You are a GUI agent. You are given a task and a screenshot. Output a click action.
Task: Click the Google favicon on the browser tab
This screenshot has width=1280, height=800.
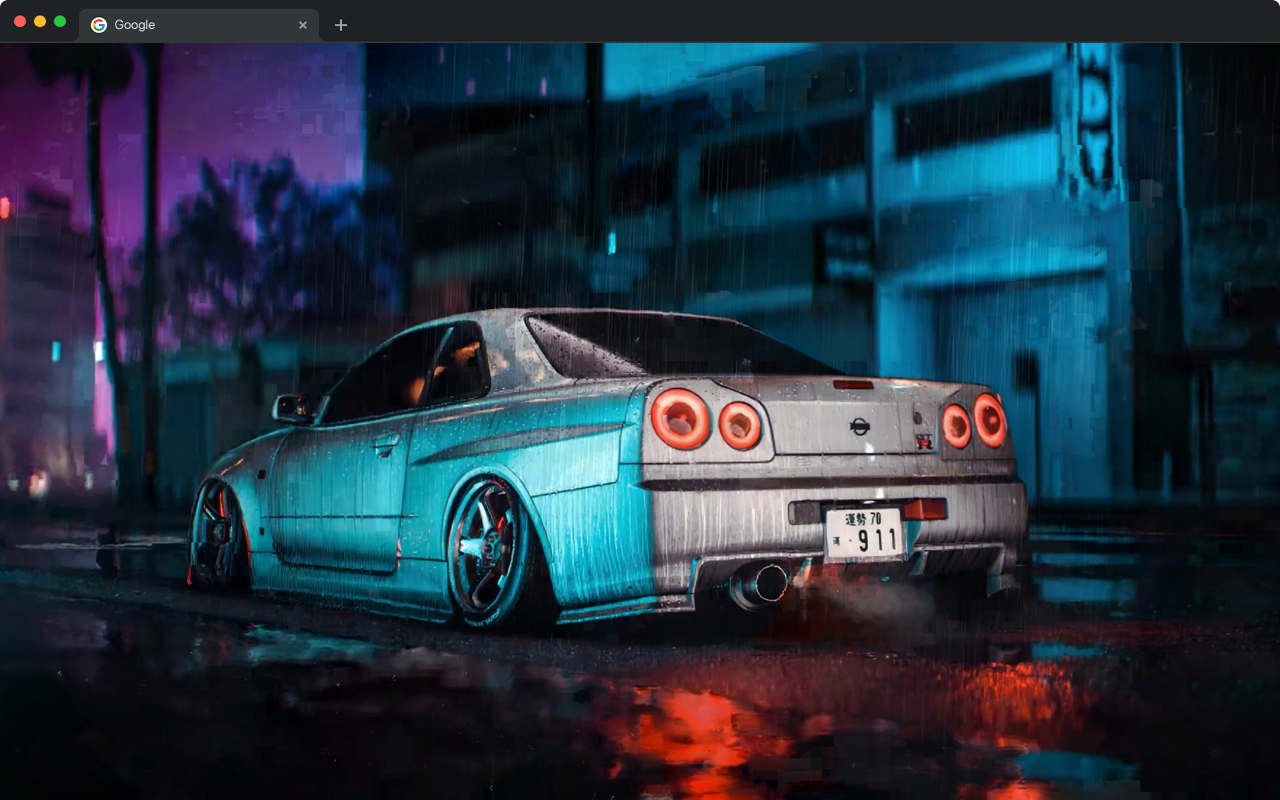coord(98,24)
